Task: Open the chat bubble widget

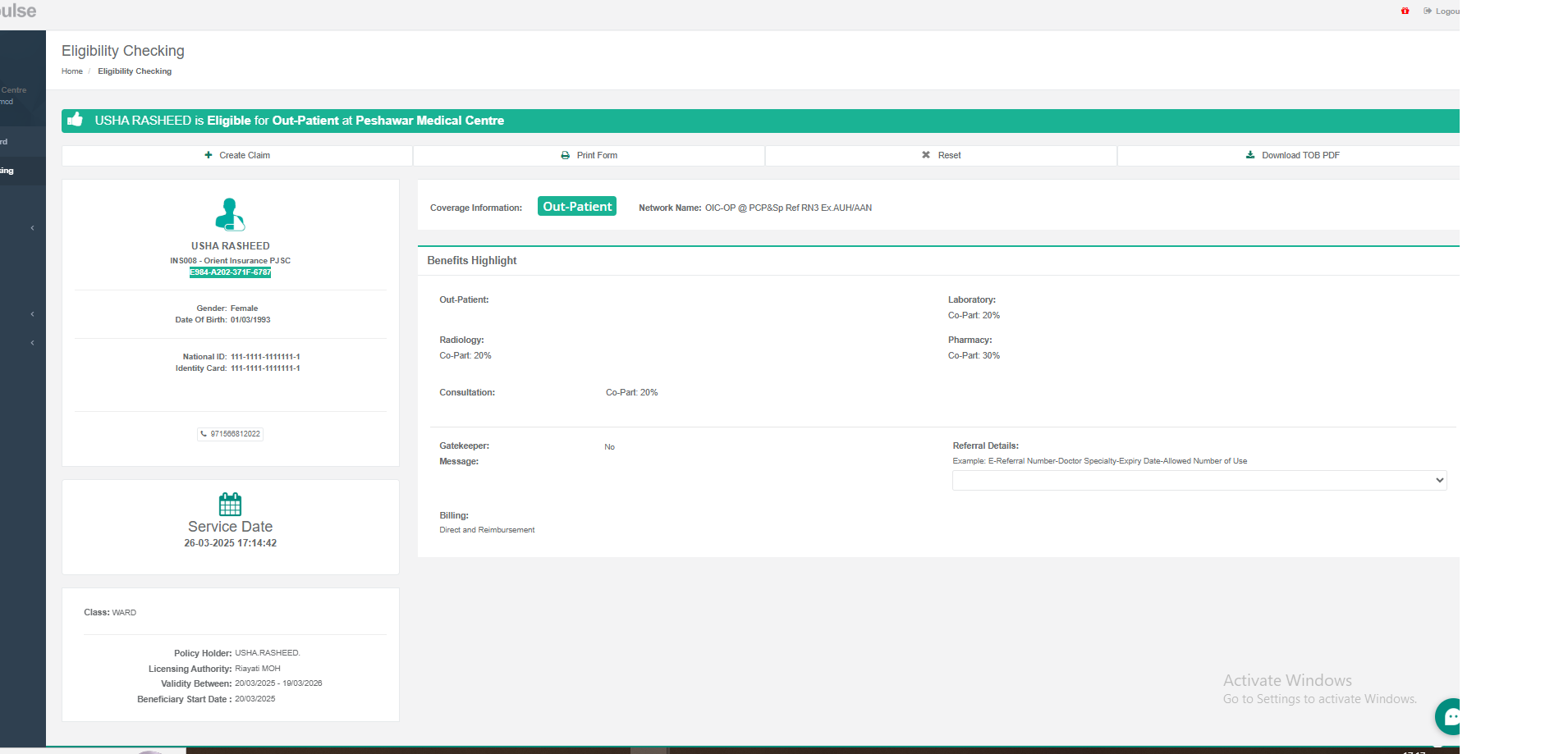Action: 1450,717
